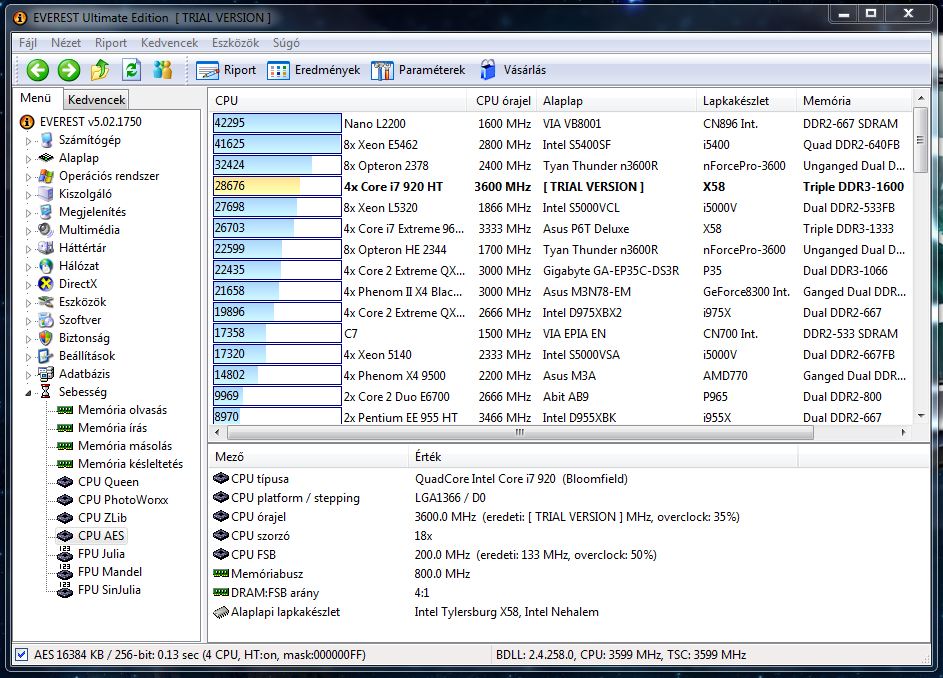Select the Memória olvasás benchmark icon

[x=64, y=410]
